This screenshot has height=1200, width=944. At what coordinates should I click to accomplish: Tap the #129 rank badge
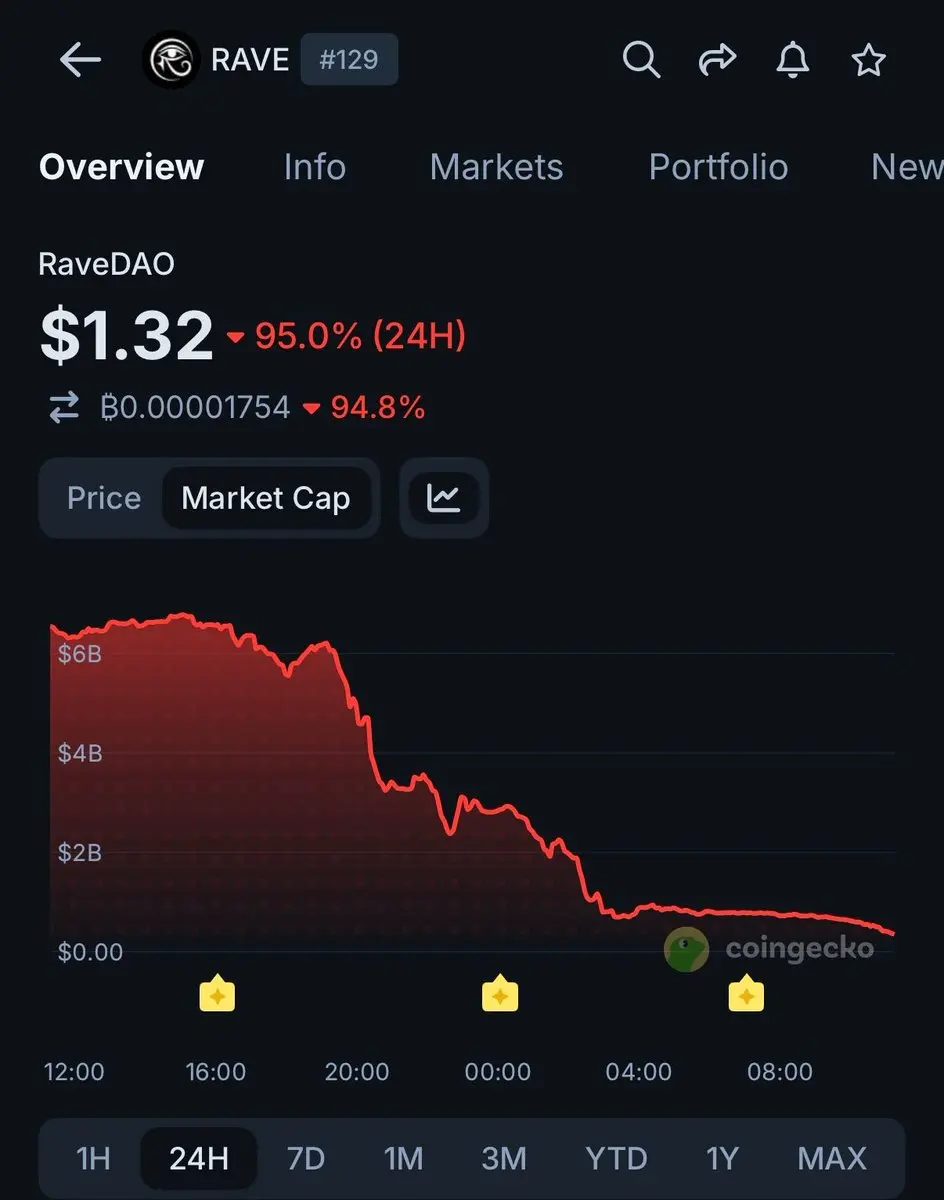[x=349, y=61]
